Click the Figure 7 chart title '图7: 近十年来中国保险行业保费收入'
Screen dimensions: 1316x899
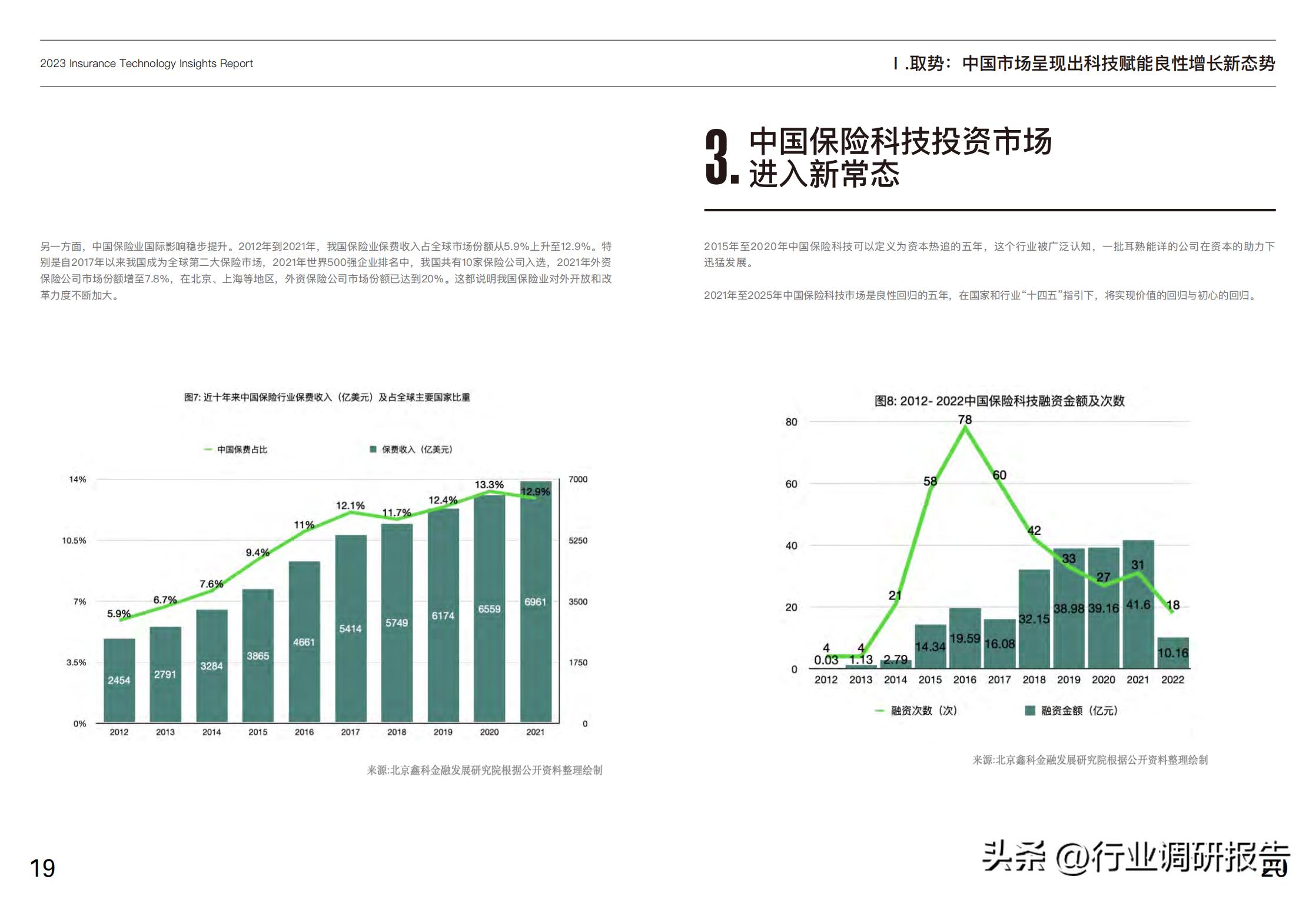click(327, 398)
